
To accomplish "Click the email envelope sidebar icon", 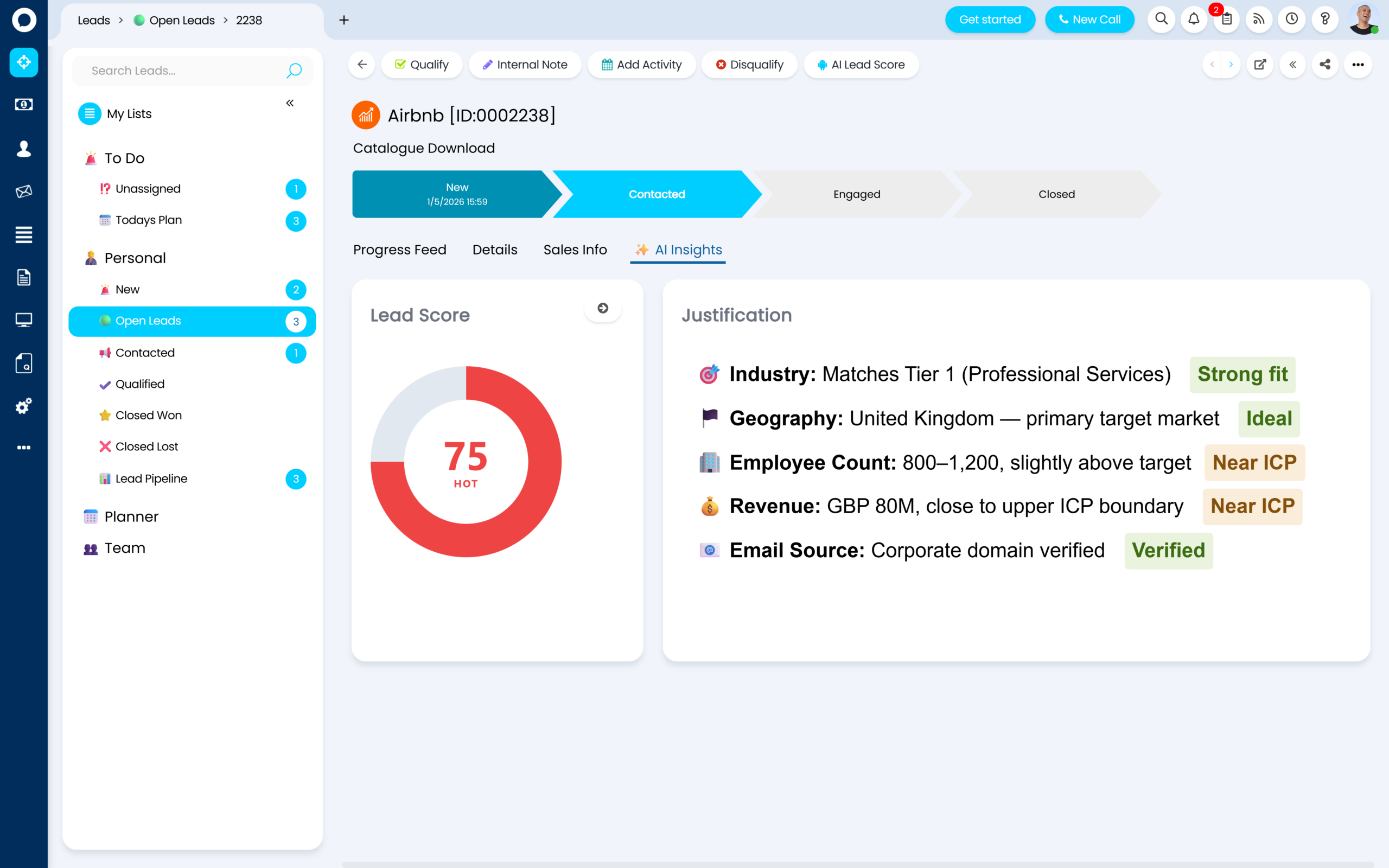I will coord(23,191).
